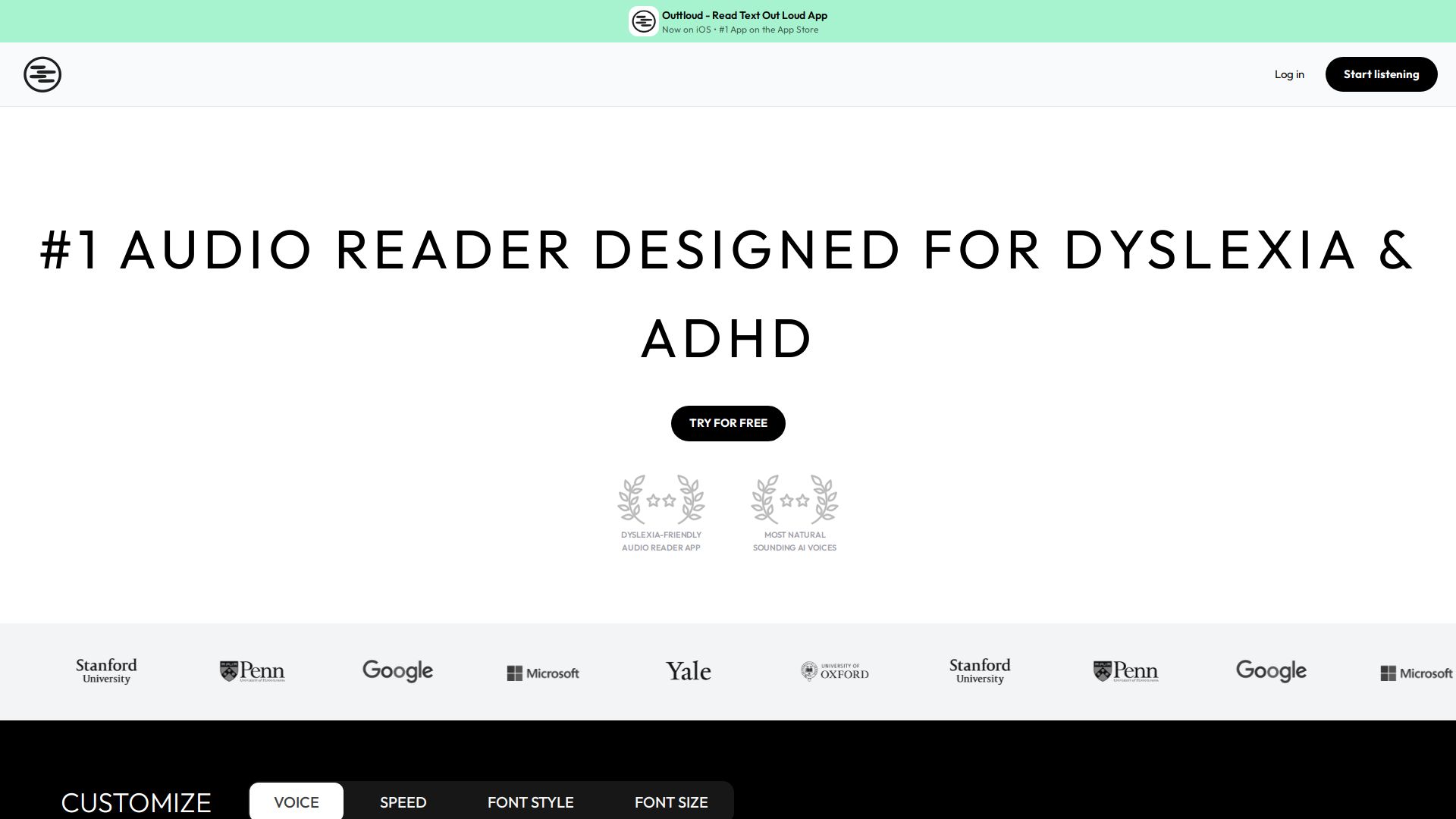1456x819 pixels.
Task: Click the Outtloud logo in the navigation bar
Action: pos(42,74)
